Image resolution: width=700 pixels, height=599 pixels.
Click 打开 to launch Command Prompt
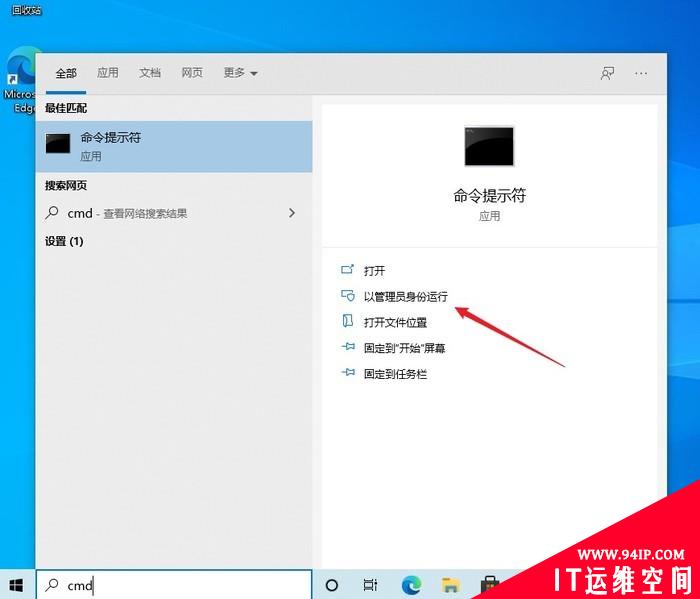point(374,270)
